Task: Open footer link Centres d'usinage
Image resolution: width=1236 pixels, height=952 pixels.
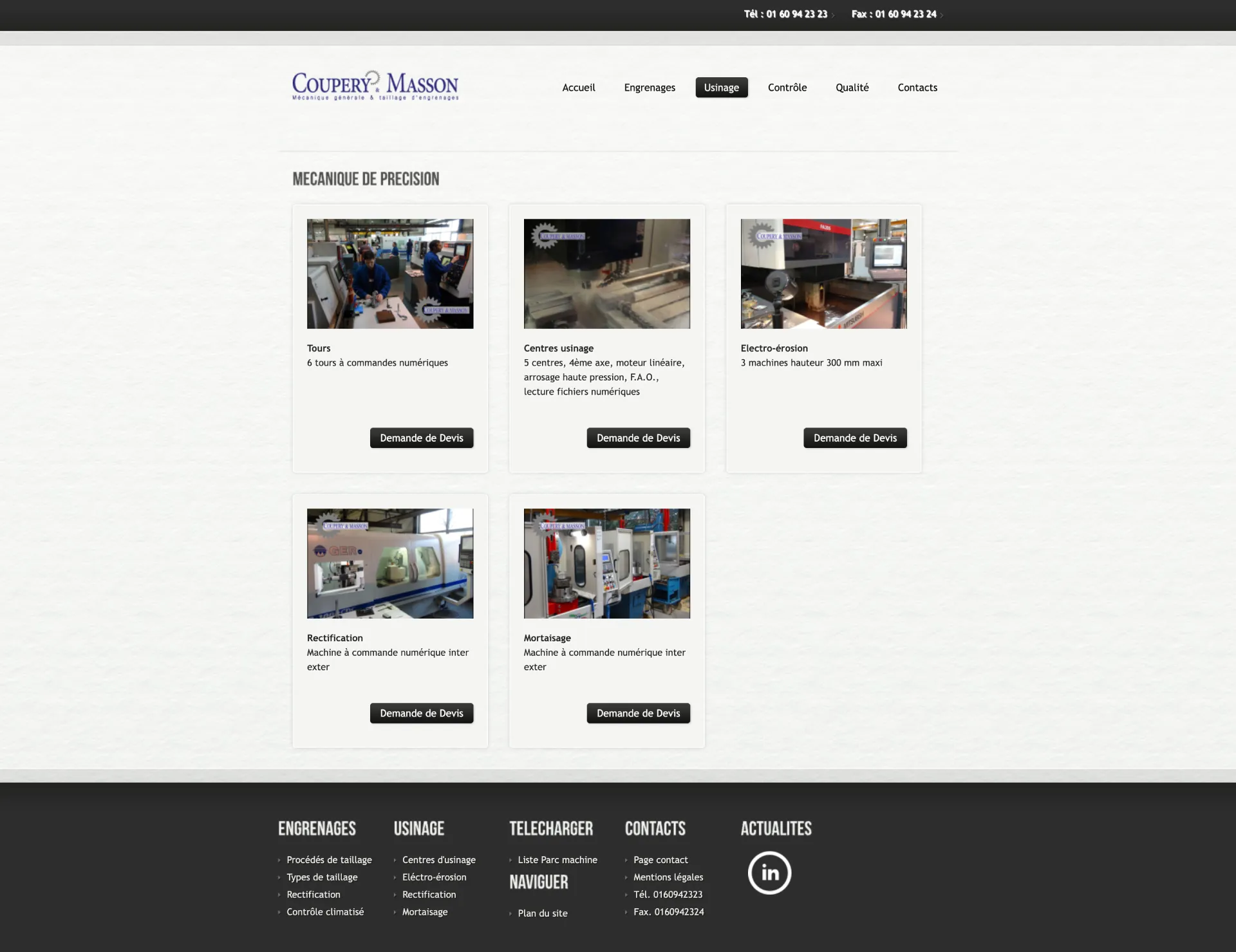Action: coord(439,860)
